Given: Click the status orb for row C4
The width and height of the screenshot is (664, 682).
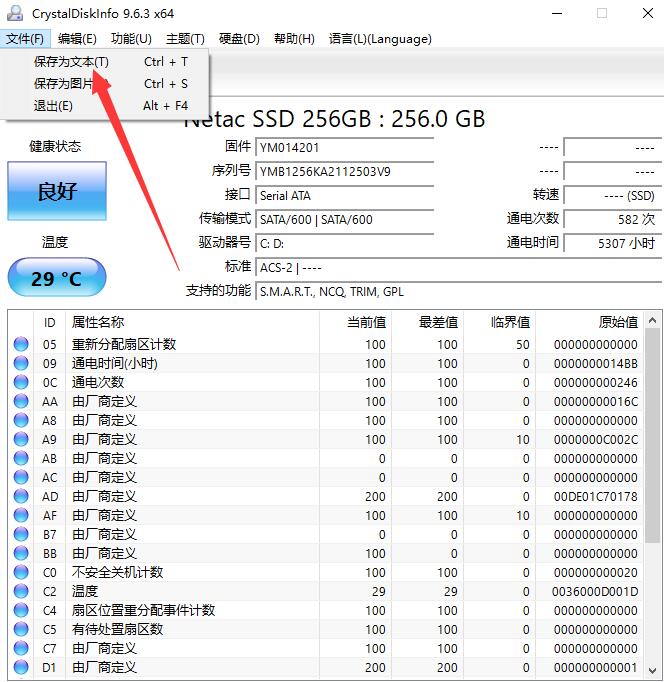Looking at the screenshot, I should click(21, 610).
